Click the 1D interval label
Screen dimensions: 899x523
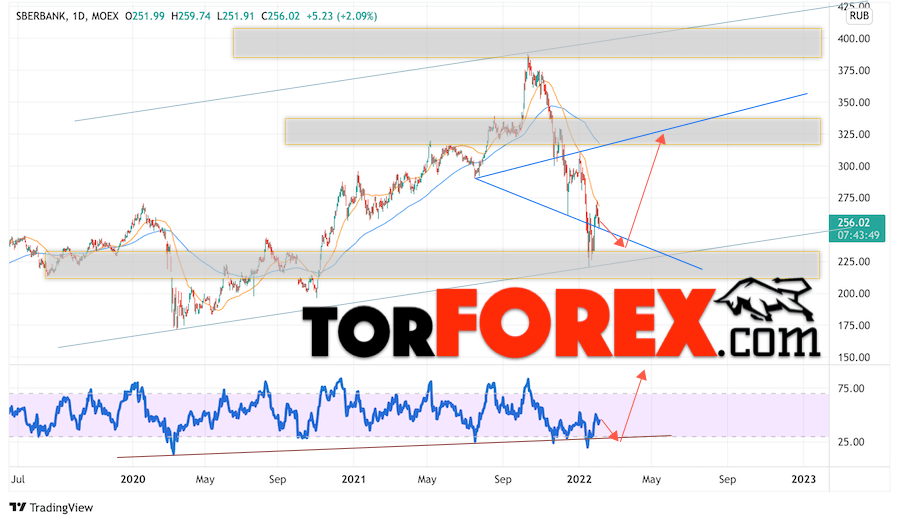[x=79, y=16]
